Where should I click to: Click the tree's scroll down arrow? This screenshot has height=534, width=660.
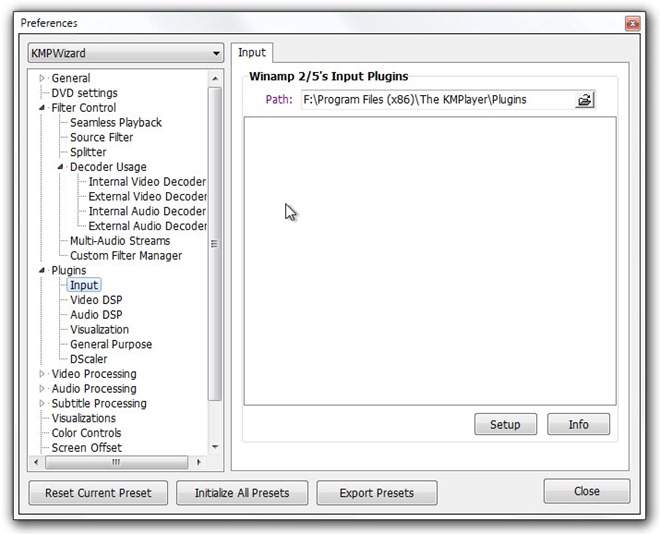point(215,447)
